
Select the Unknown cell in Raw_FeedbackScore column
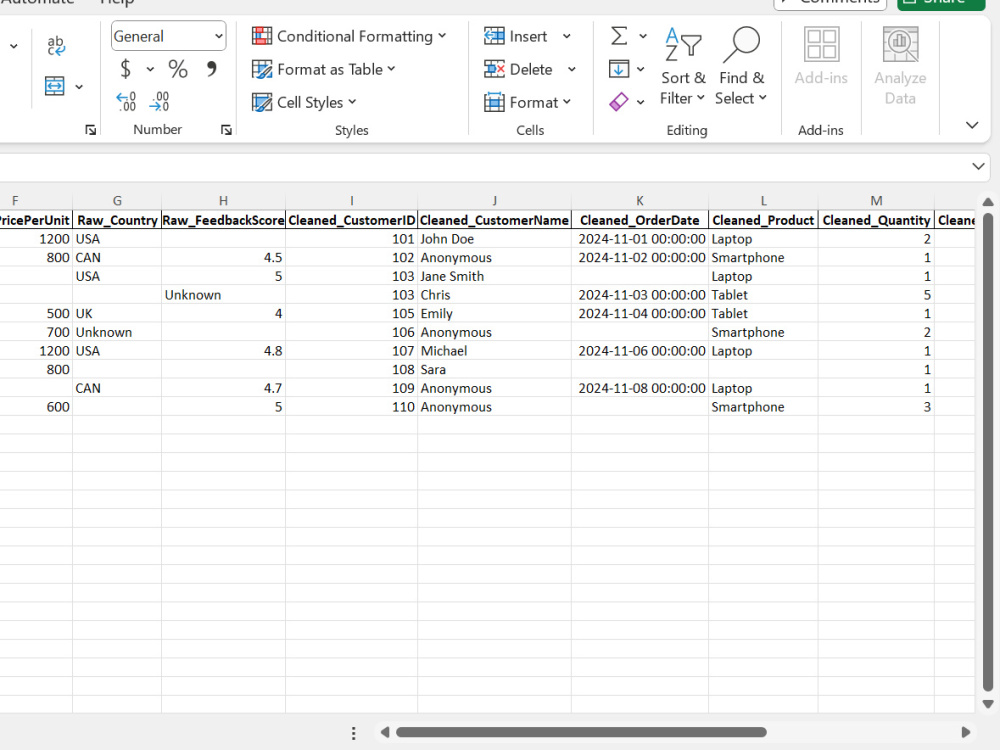click(x=223, y=295)
